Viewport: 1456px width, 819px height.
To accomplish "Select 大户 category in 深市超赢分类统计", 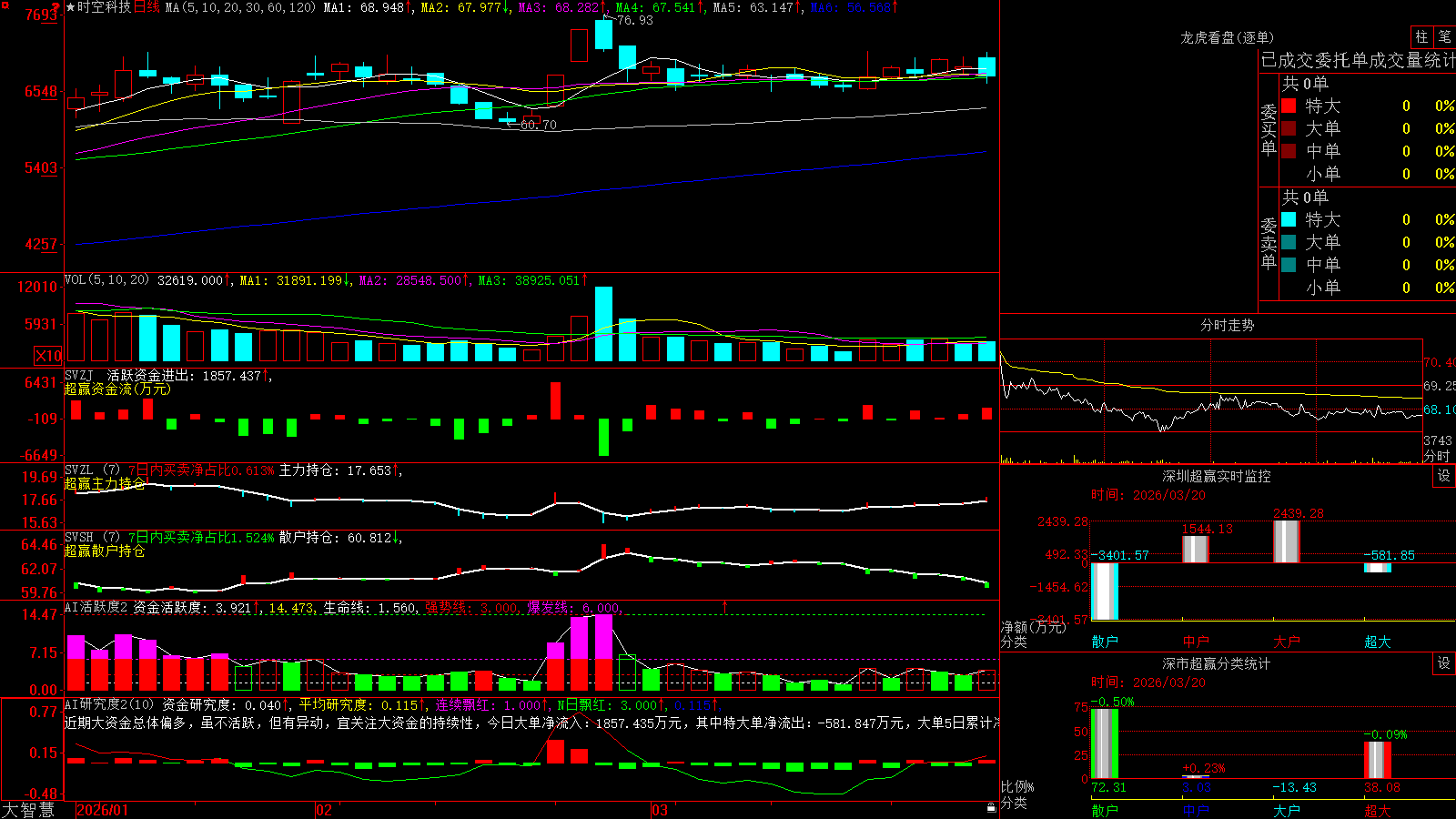I will point(1287,810).
